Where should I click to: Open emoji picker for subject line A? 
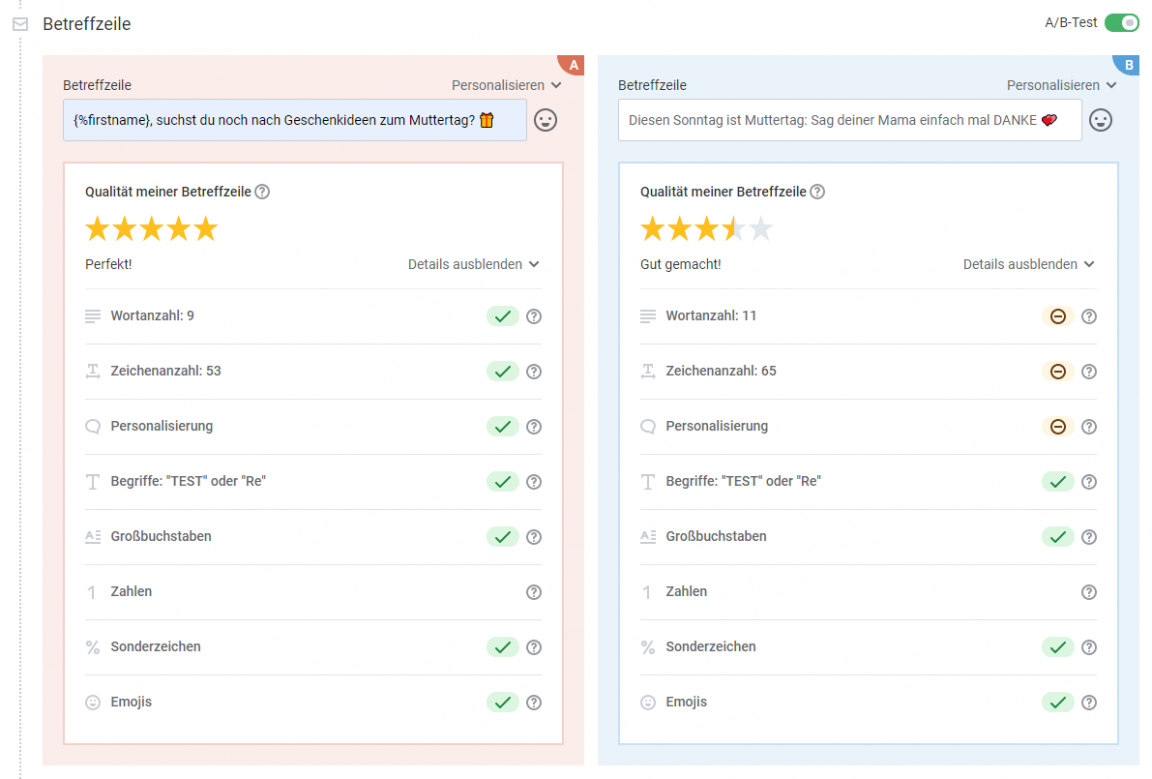point(545,120)
